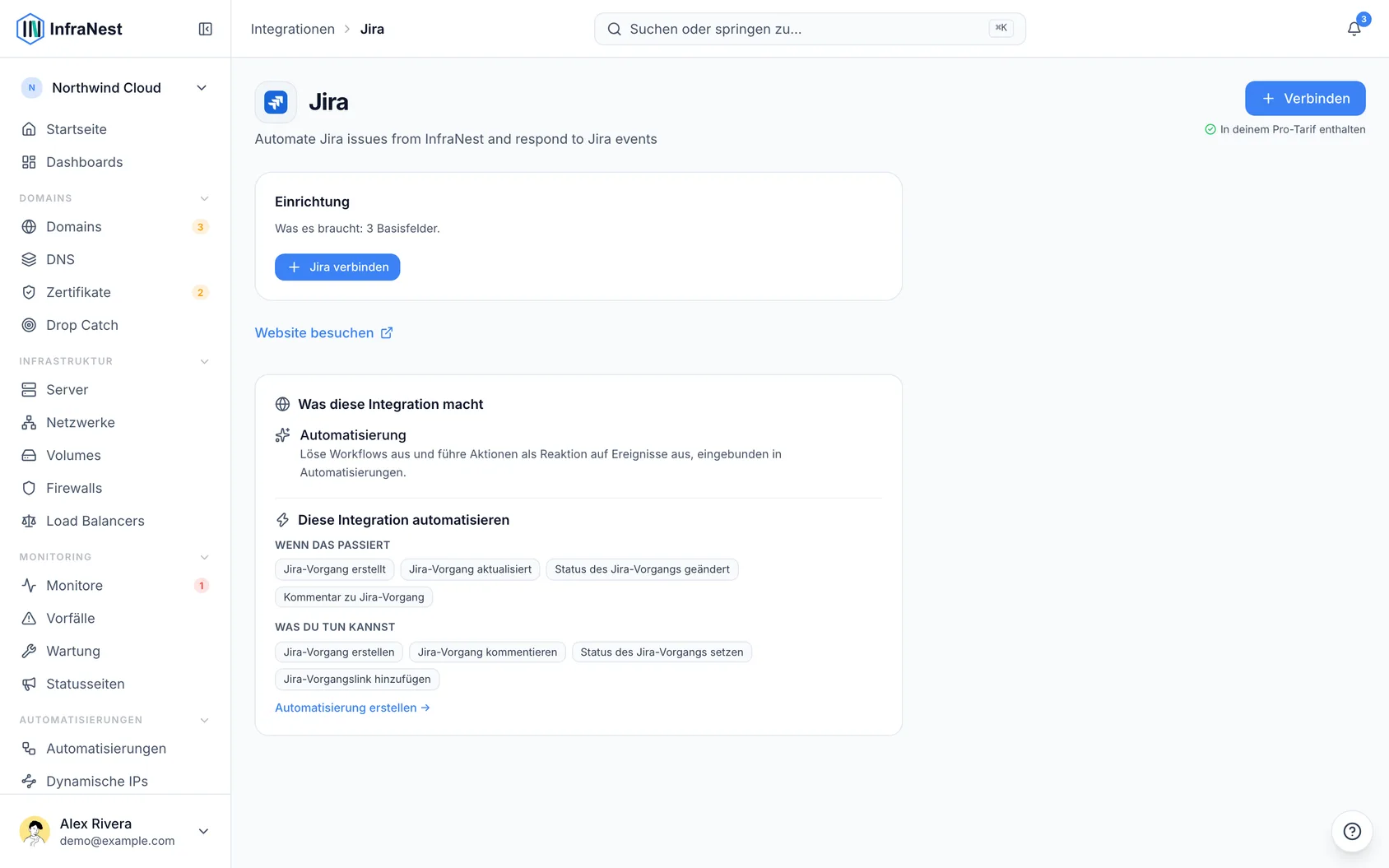1389x868 pixels.
Task: Click Status des Jira-Vorgangs setzen chip
Action: pyautogui.click(x=662, y=652)
